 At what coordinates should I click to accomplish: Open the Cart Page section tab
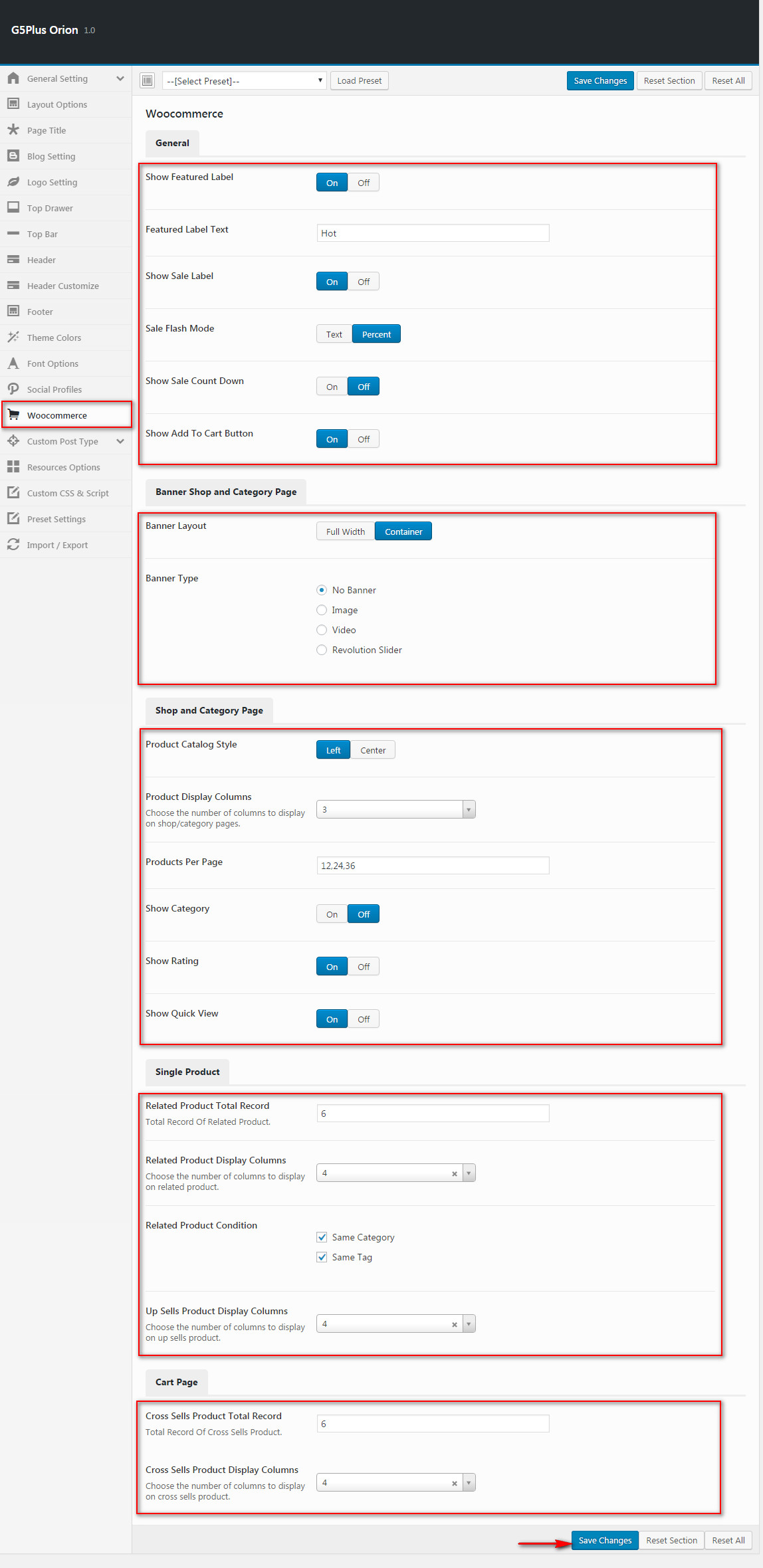tap(177, 1382)
